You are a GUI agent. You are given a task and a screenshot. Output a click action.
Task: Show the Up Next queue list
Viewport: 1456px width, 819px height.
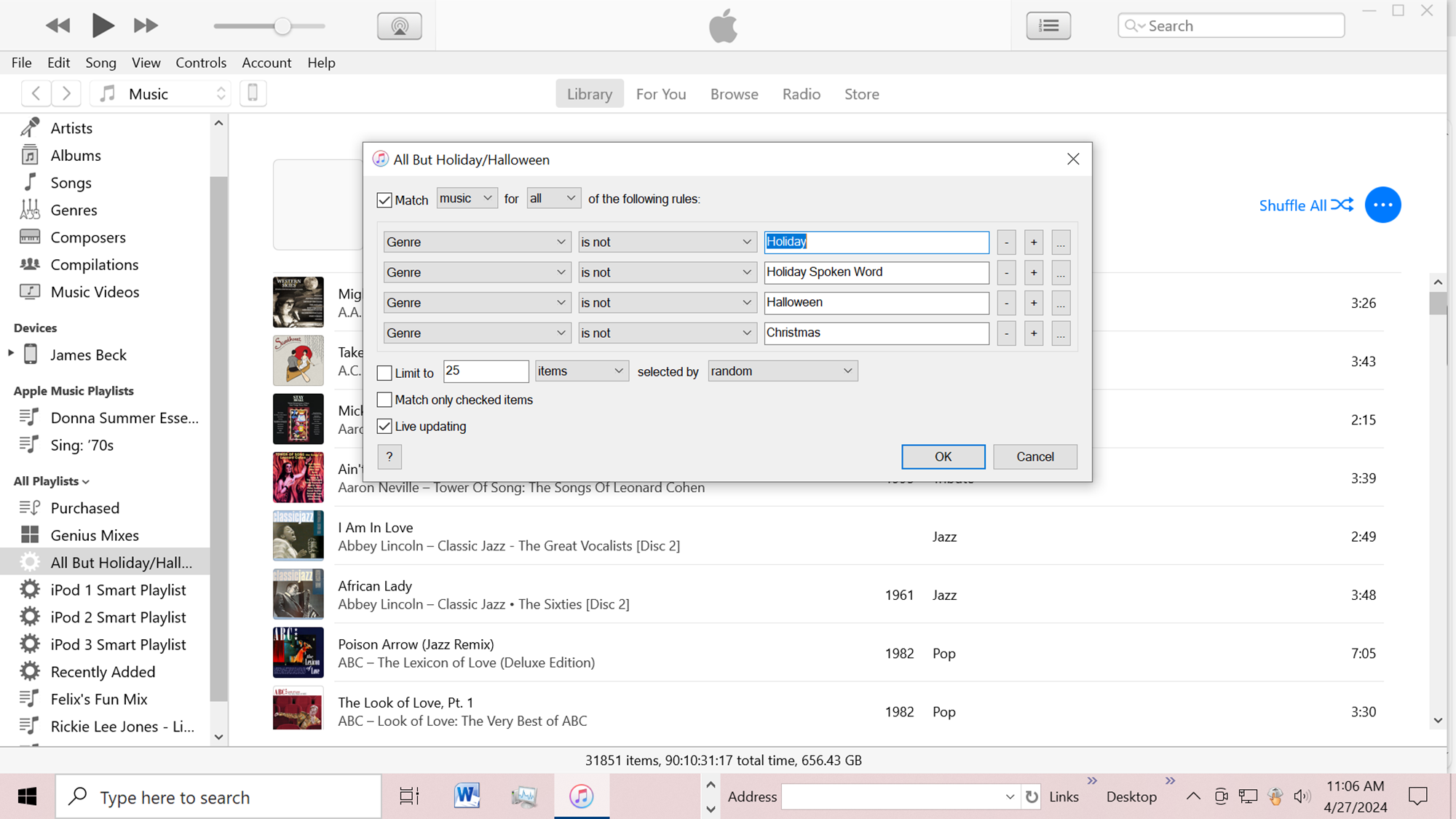[x=1048, y=25]
